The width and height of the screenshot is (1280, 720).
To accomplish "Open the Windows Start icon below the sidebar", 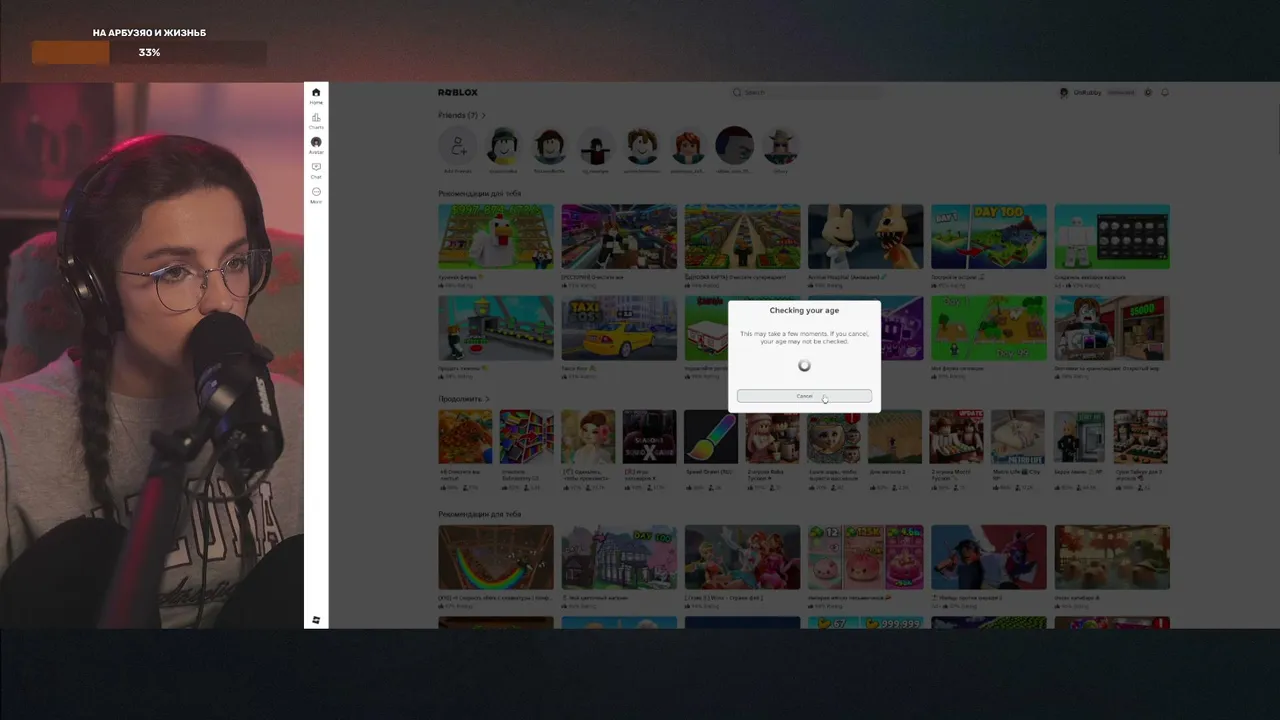I will 316,620.
